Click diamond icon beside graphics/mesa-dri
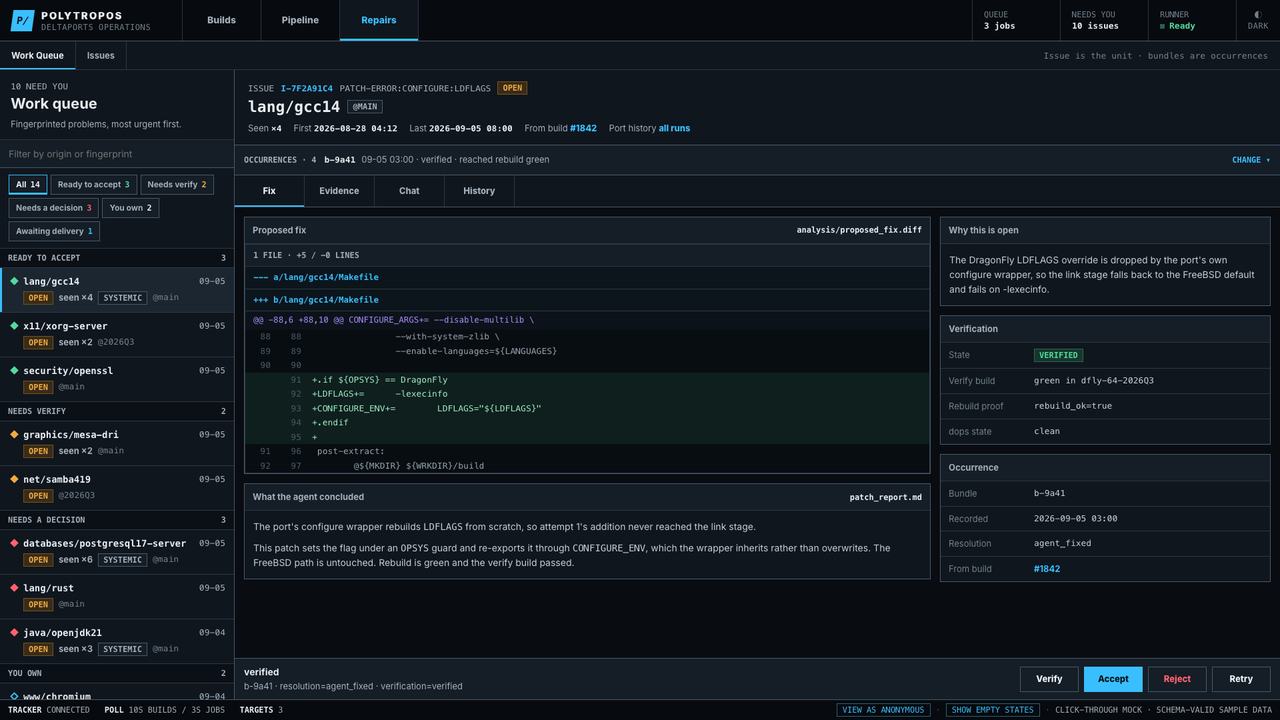The height and width of the screenshot is (720, 1280). pyautogui.click(x=14, y=435)
